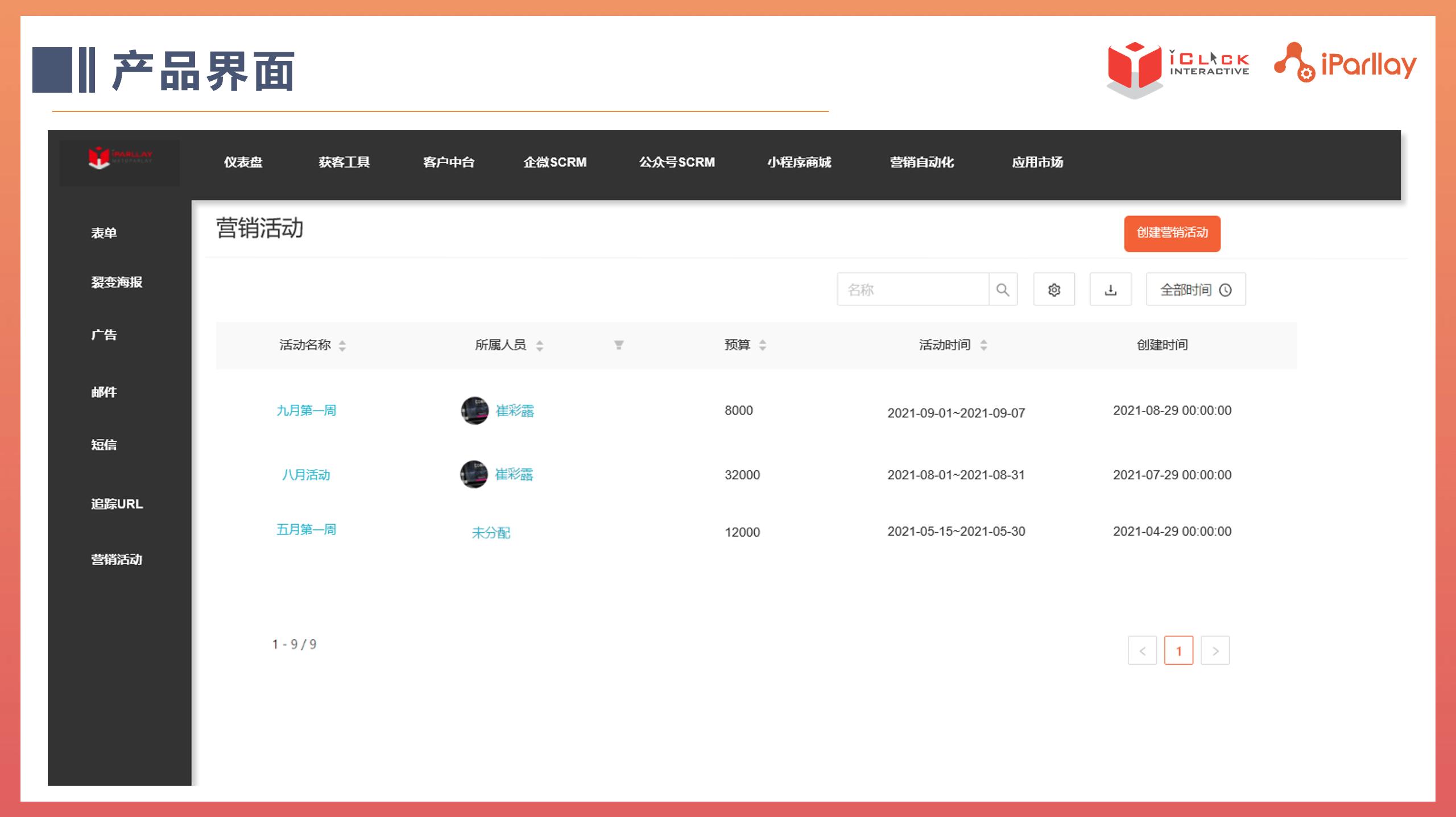Open the column settings gear icon
This screenshot has height=817, width=1456.
pyautogui.click(x=1054, y=289)
